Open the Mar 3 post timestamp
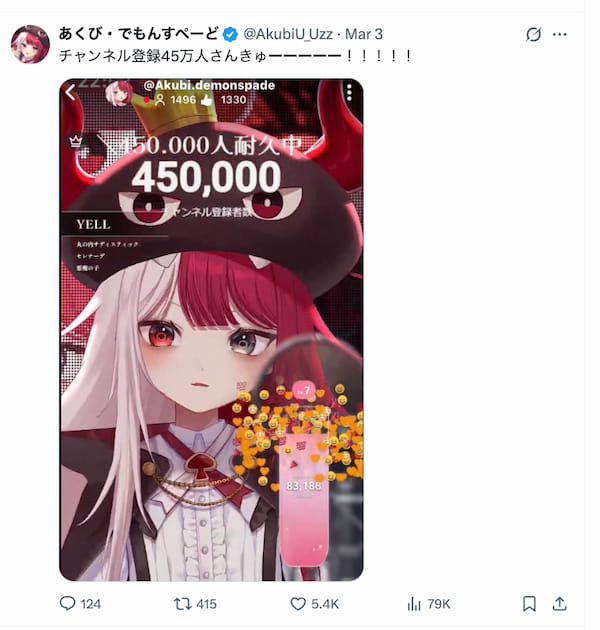Image resolution: width=600 pixels, height=630 pixels. pos(364,34)
